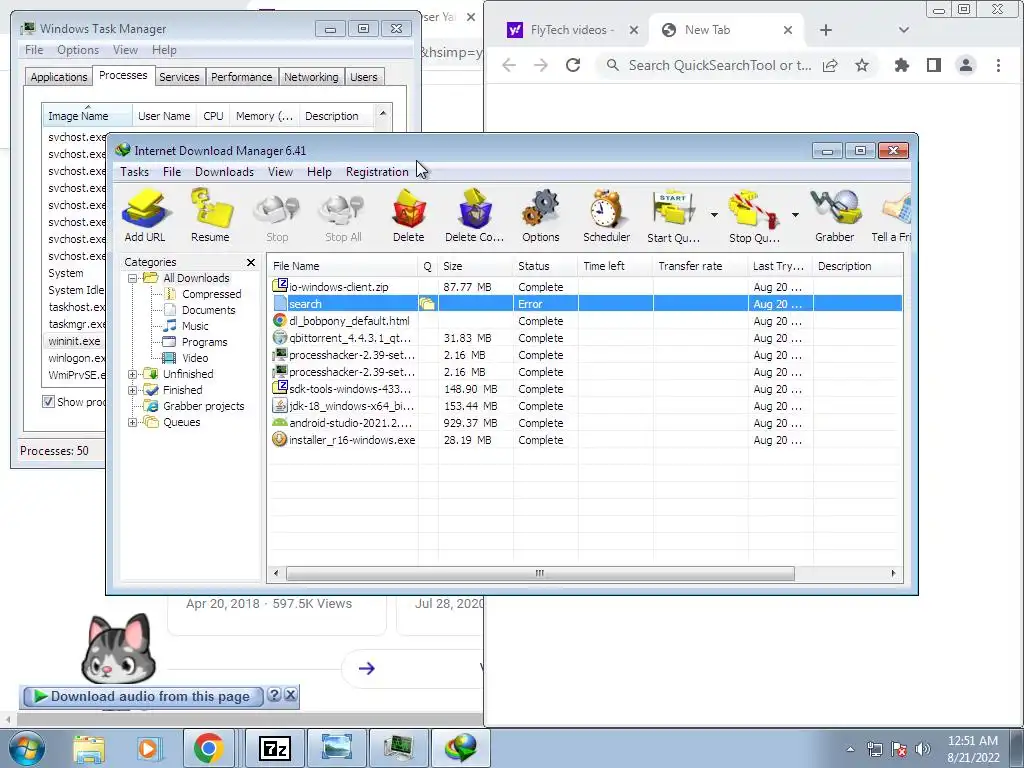Viewport: 1024px width, 768px height.
Task: Click the Start Queue icon
Action: (x=673, y=216)
